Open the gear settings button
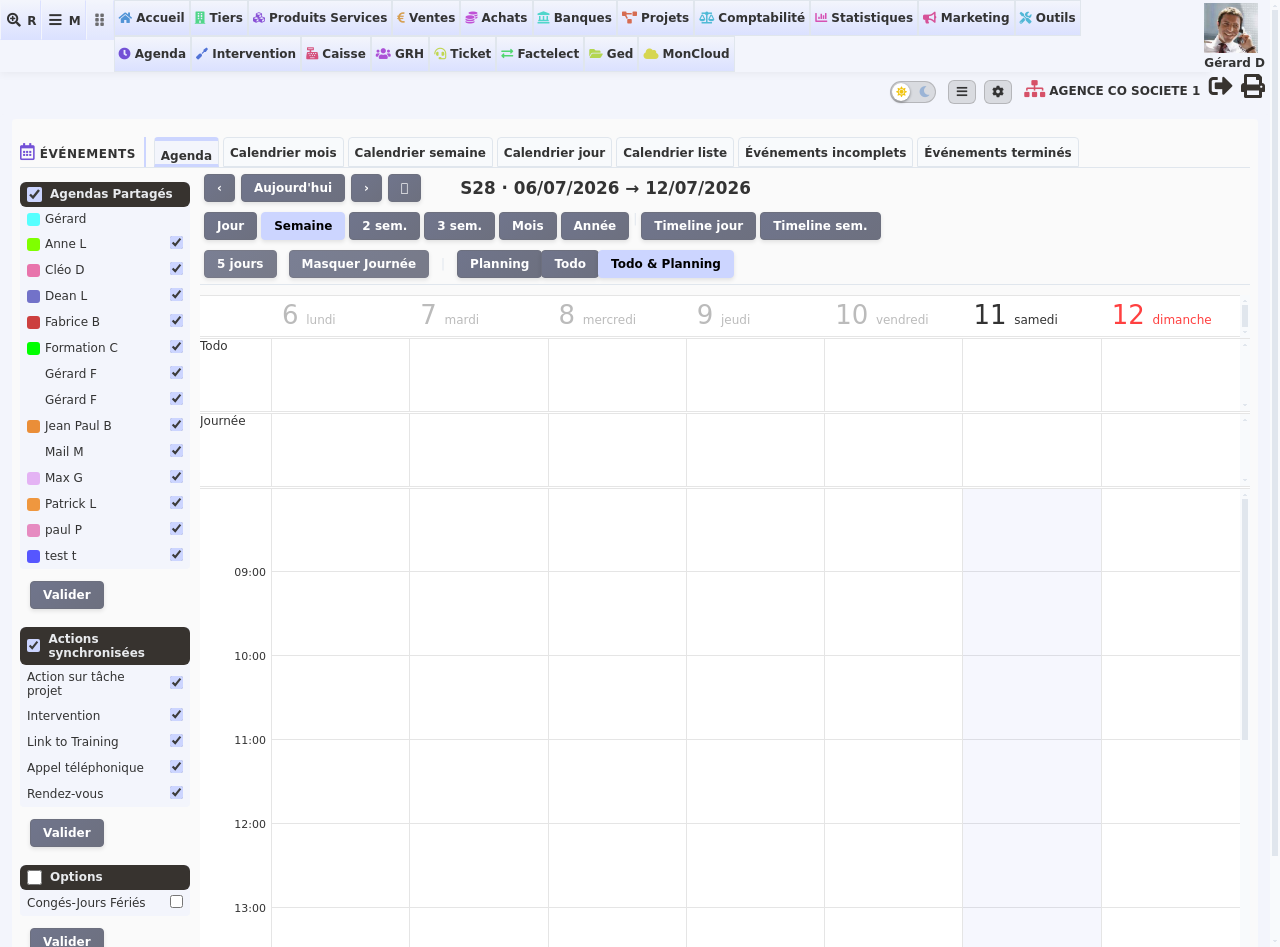Screen dimensions: 1280x947 998,92
